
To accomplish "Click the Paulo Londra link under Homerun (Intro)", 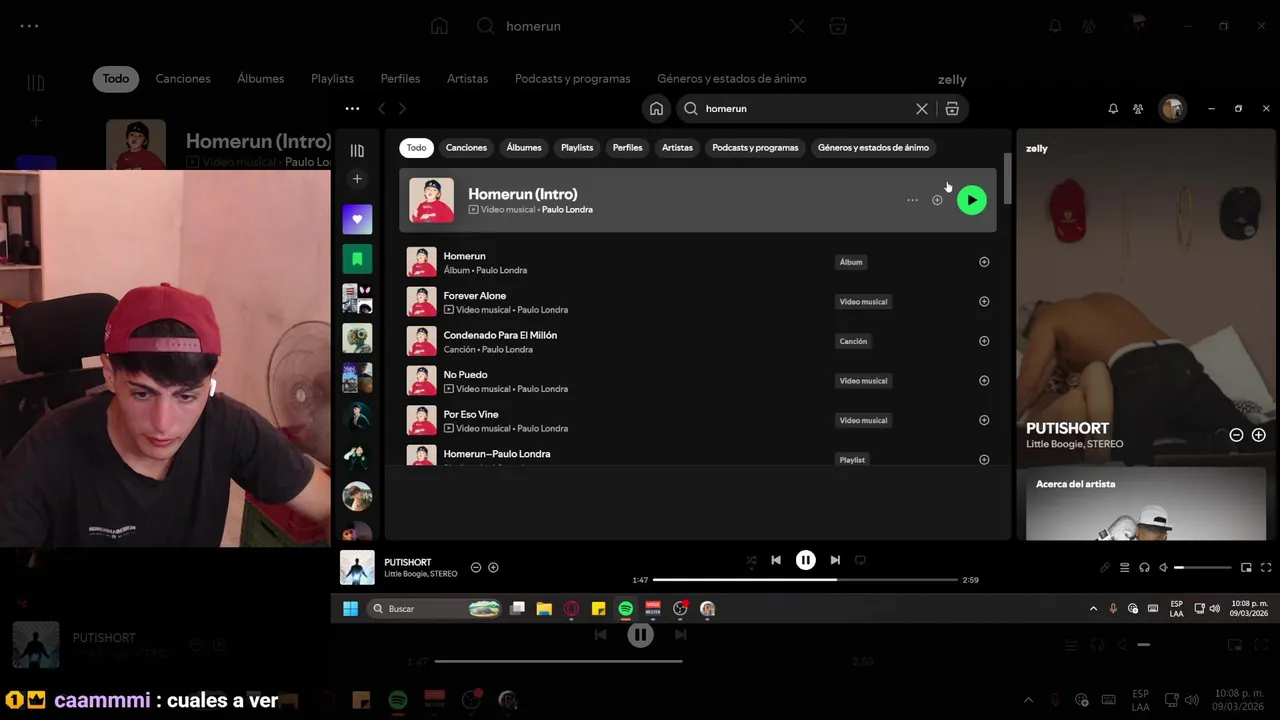I will [x=567, y=210].
